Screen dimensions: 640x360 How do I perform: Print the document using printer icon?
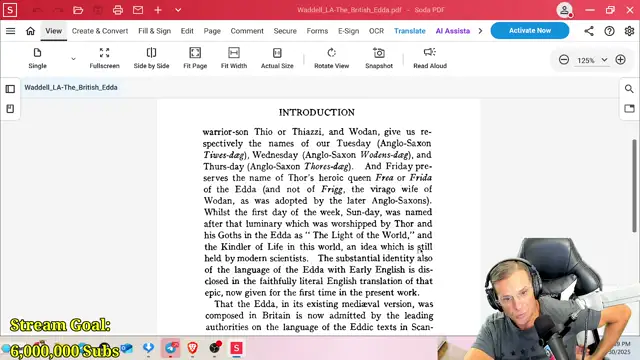(118, 10)
